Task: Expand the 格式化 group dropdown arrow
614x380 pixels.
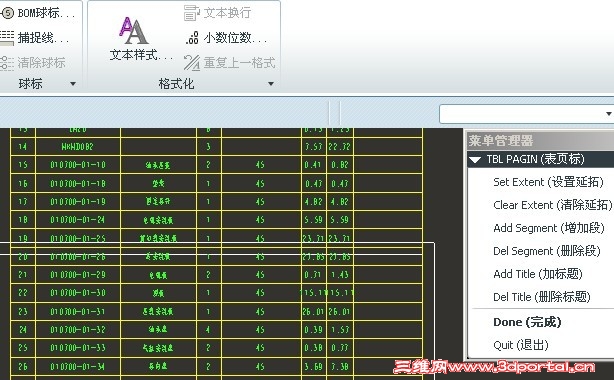Action: click(x=271, y=83)
